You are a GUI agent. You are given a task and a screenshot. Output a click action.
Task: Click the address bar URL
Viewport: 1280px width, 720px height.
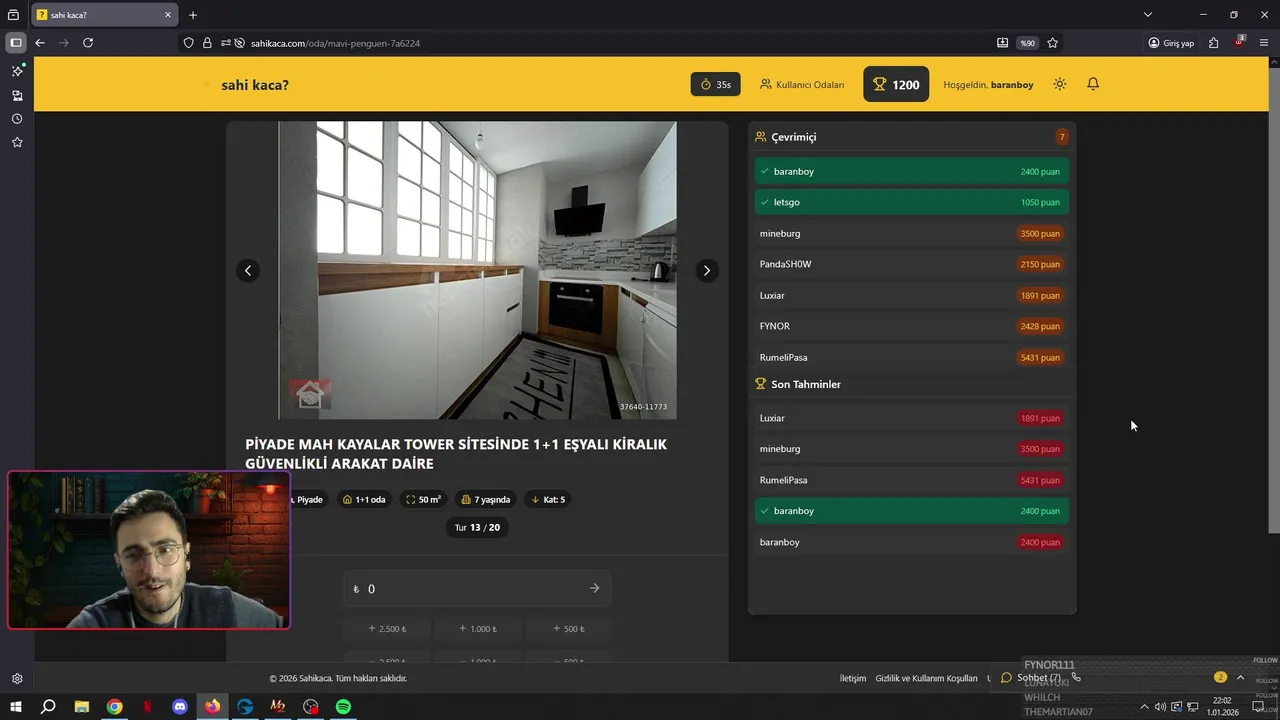pos(335,43)
